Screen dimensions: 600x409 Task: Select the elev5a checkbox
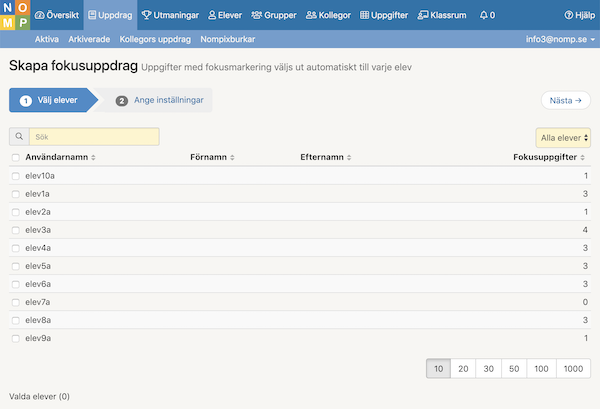point(16,266)
